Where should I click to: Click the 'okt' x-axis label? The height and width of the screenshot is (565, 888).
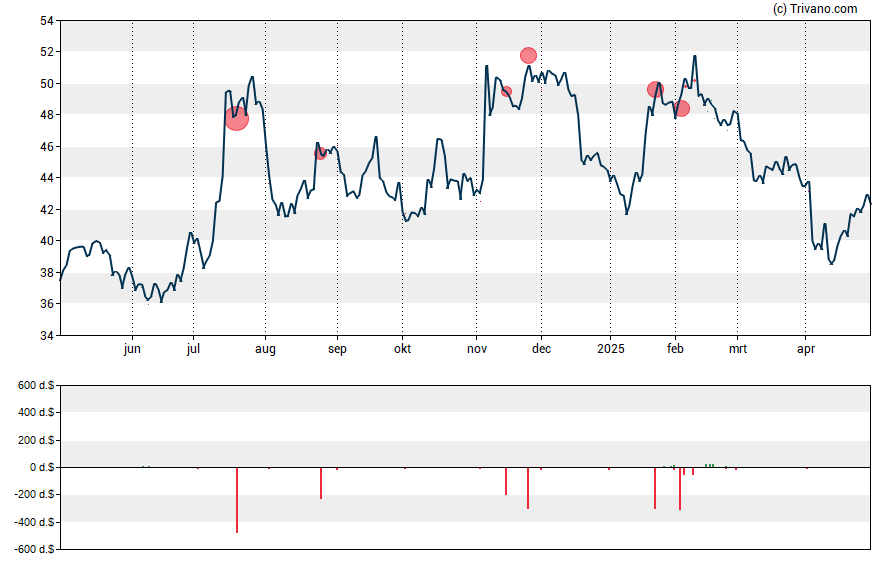(403, 349)
